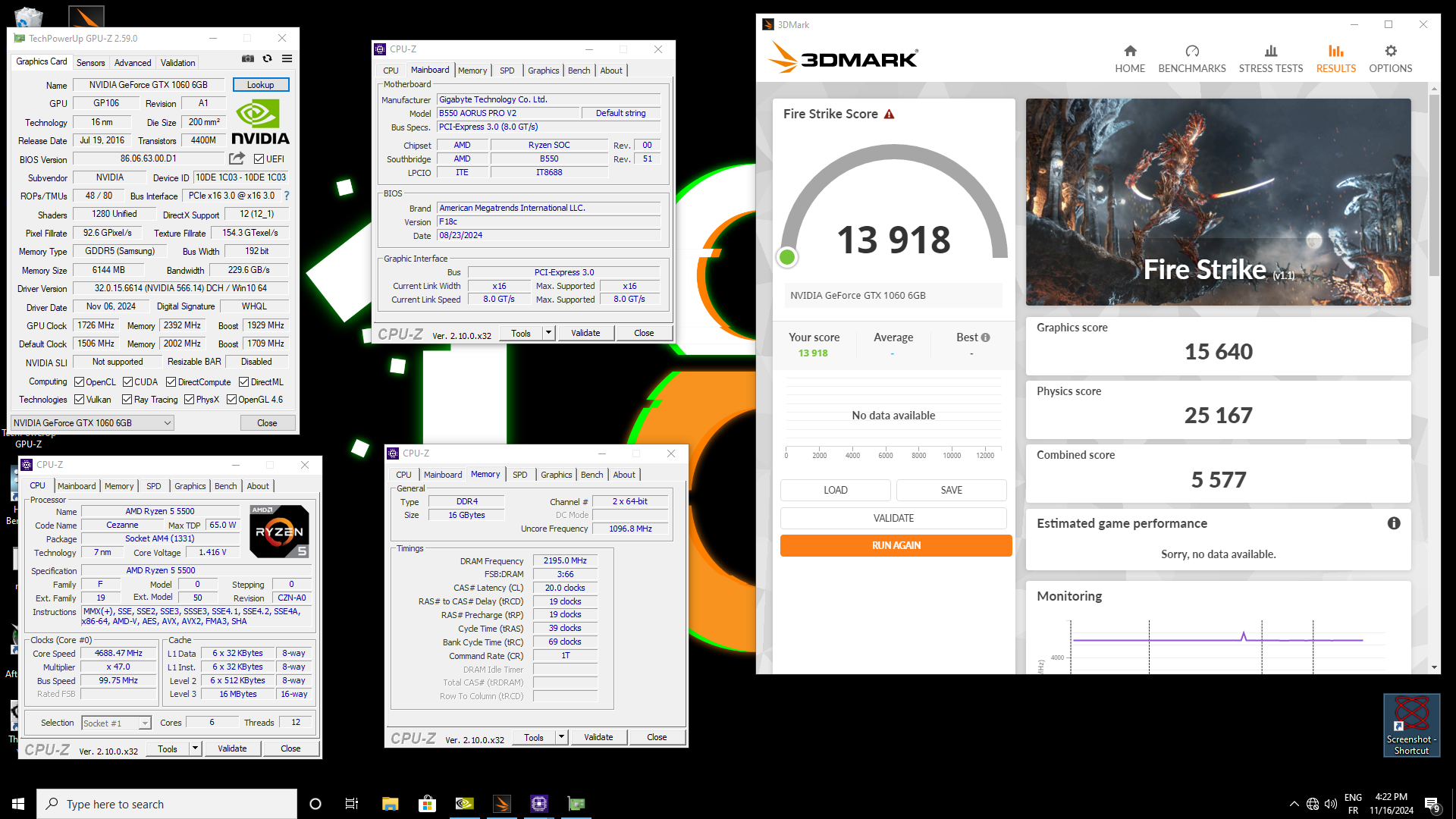Click the network globe tray icon
The height and width of the screenshot is (819, 1456).
(x=1313, y=804)
